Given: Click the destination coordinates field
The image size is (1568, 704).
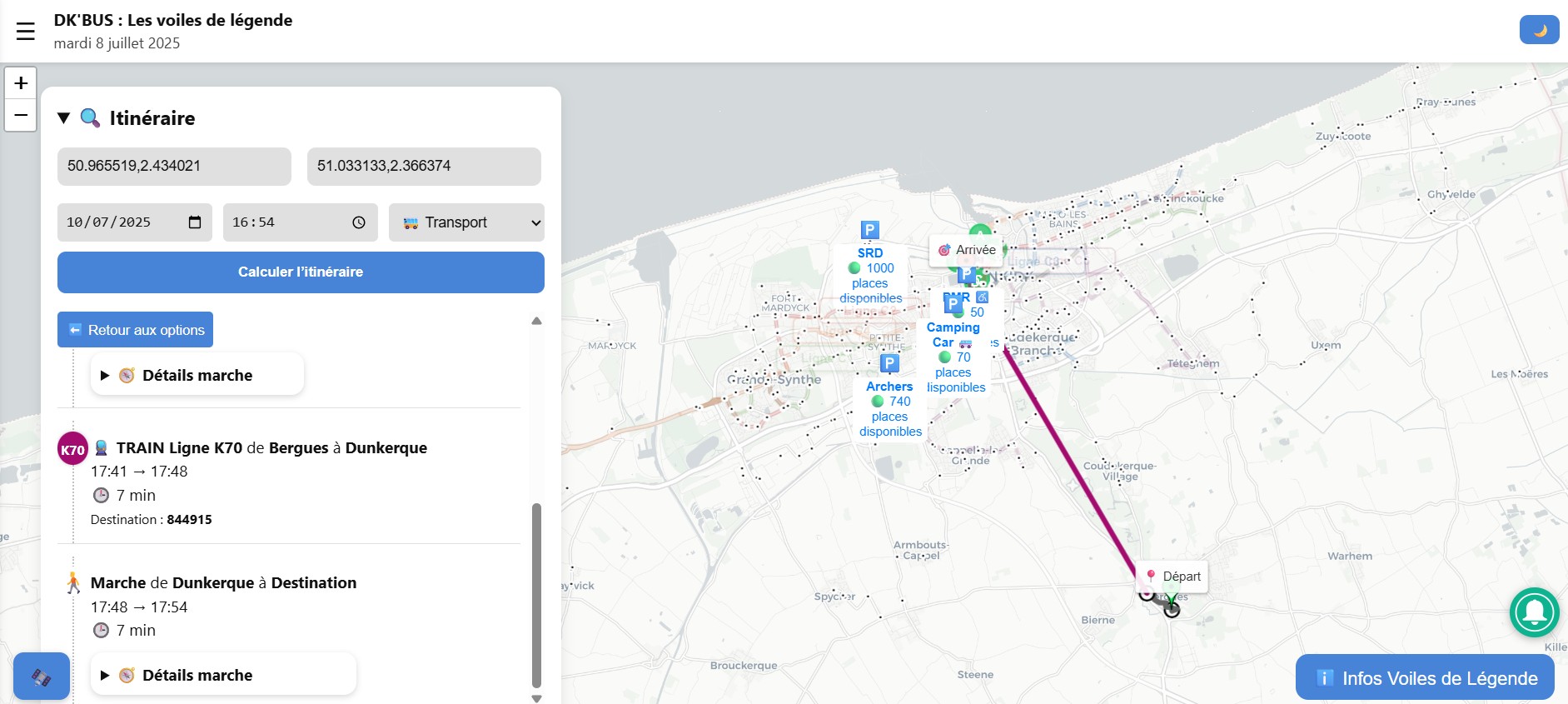Looking at the screenshot, I should tap(424, 166).
